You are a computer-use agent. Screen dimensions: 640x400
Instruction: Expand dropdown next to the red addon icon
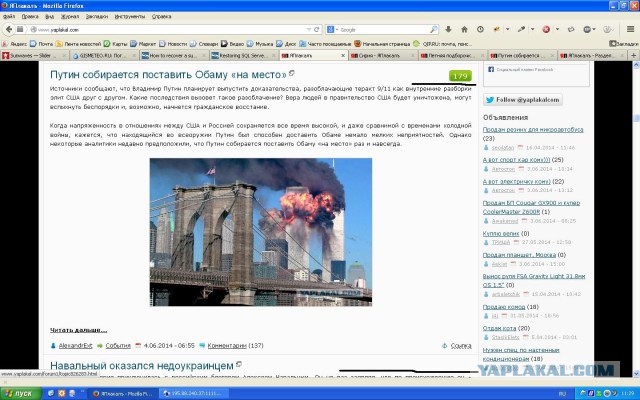tap(557, 29)
